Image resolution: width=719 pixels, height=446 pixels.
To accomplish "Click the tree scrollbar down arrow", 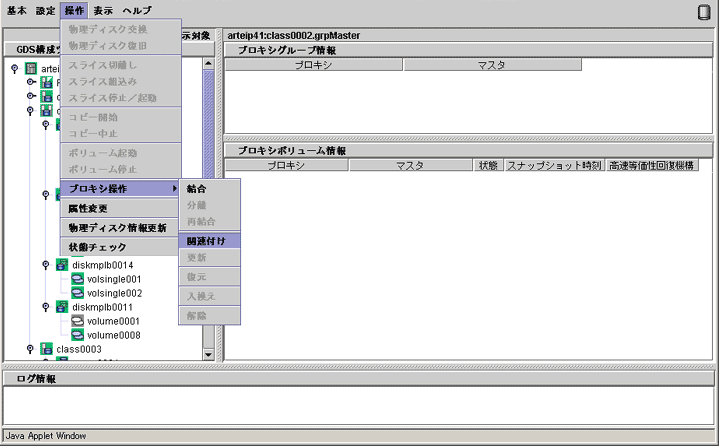I will click(209, 354).
